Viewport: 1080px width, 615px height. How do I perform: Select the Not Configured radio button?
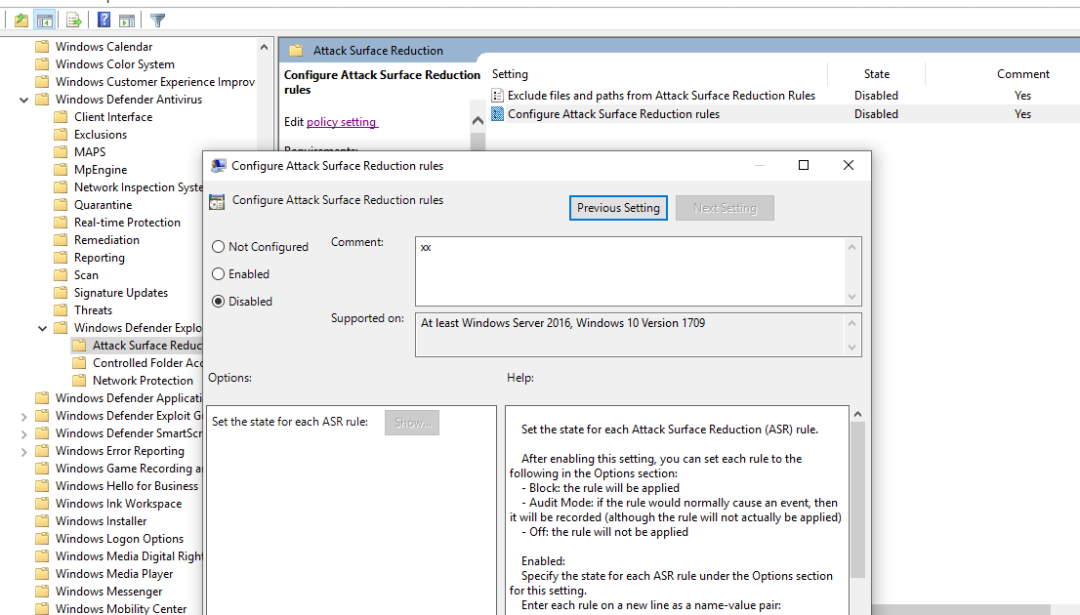coord(218,247)
